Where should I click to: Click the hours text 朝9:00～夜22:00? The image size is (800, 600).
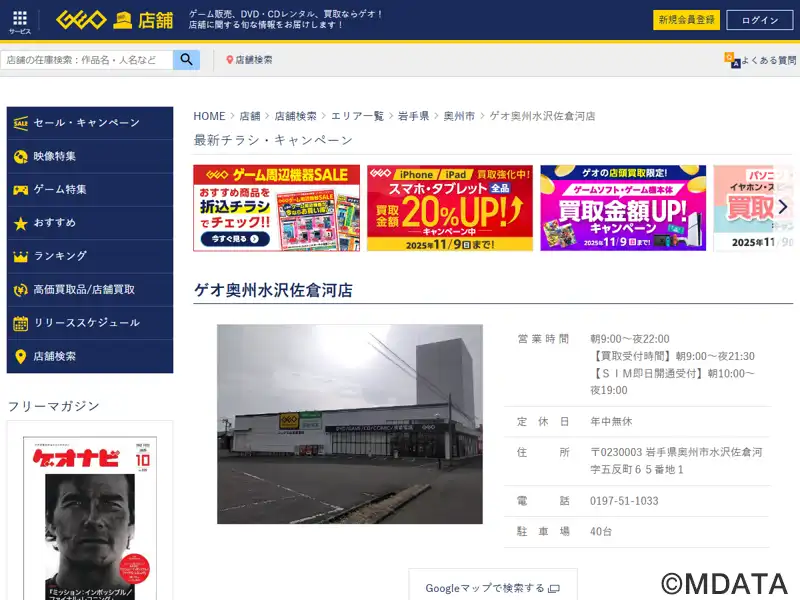(630, 339)
